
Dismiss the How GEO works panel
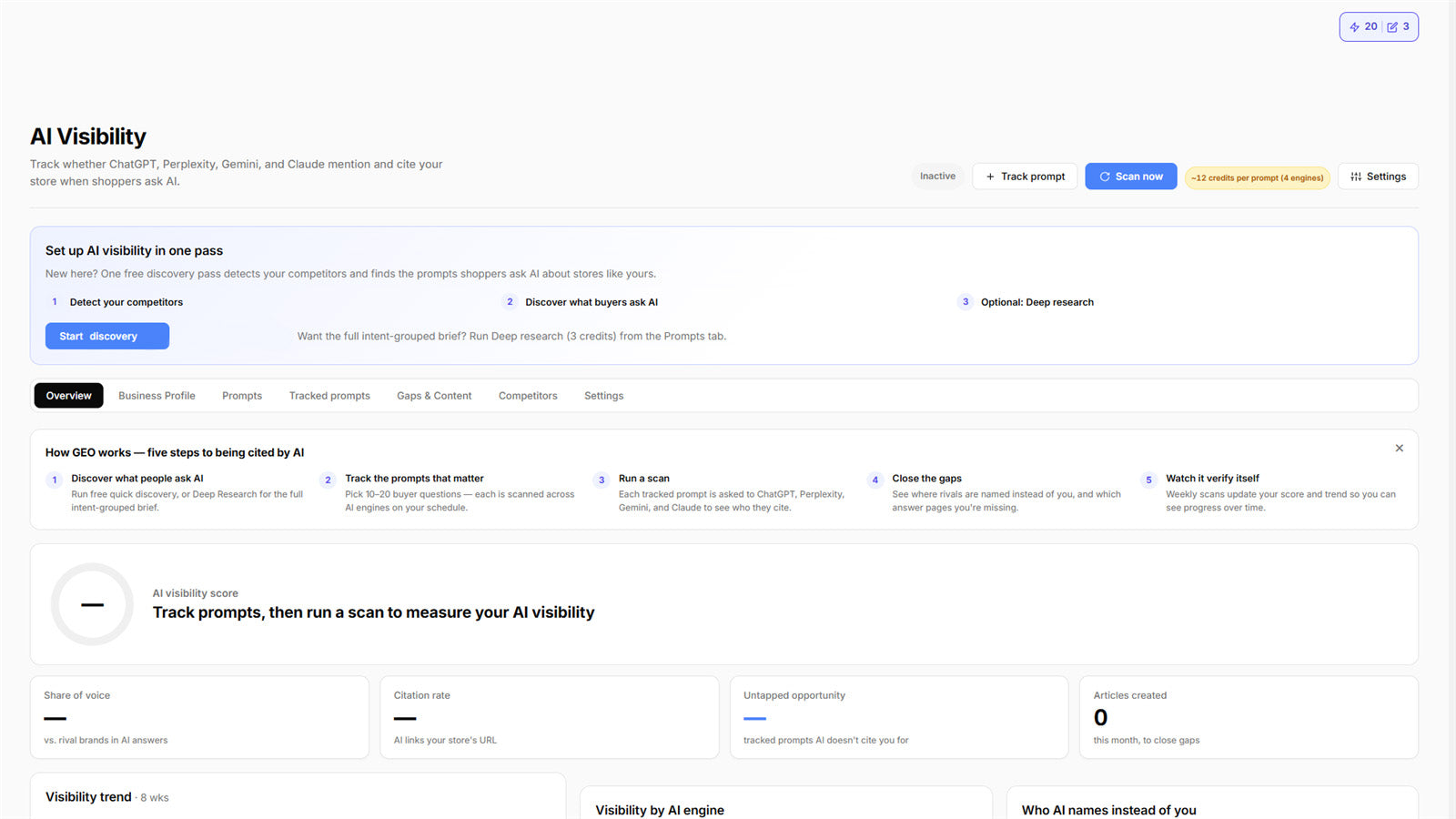[x=1400, y=448]
